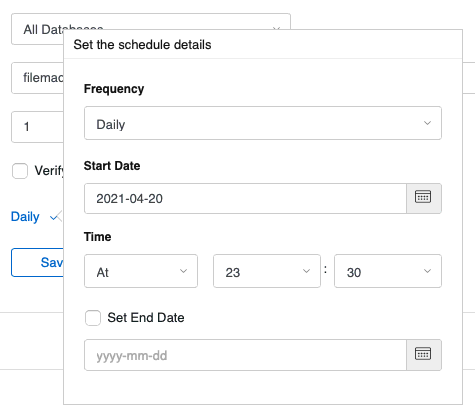475x416 pixels.
Task: Click the chevron beside the hour value 23
Action: pyautogui.click(x=306, y=271)
